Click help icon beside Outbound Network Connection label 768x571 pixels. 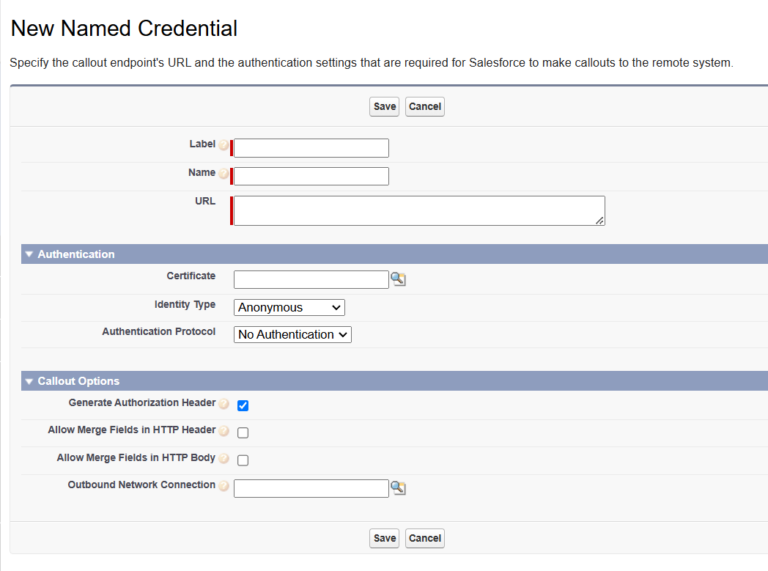(224, 486)
